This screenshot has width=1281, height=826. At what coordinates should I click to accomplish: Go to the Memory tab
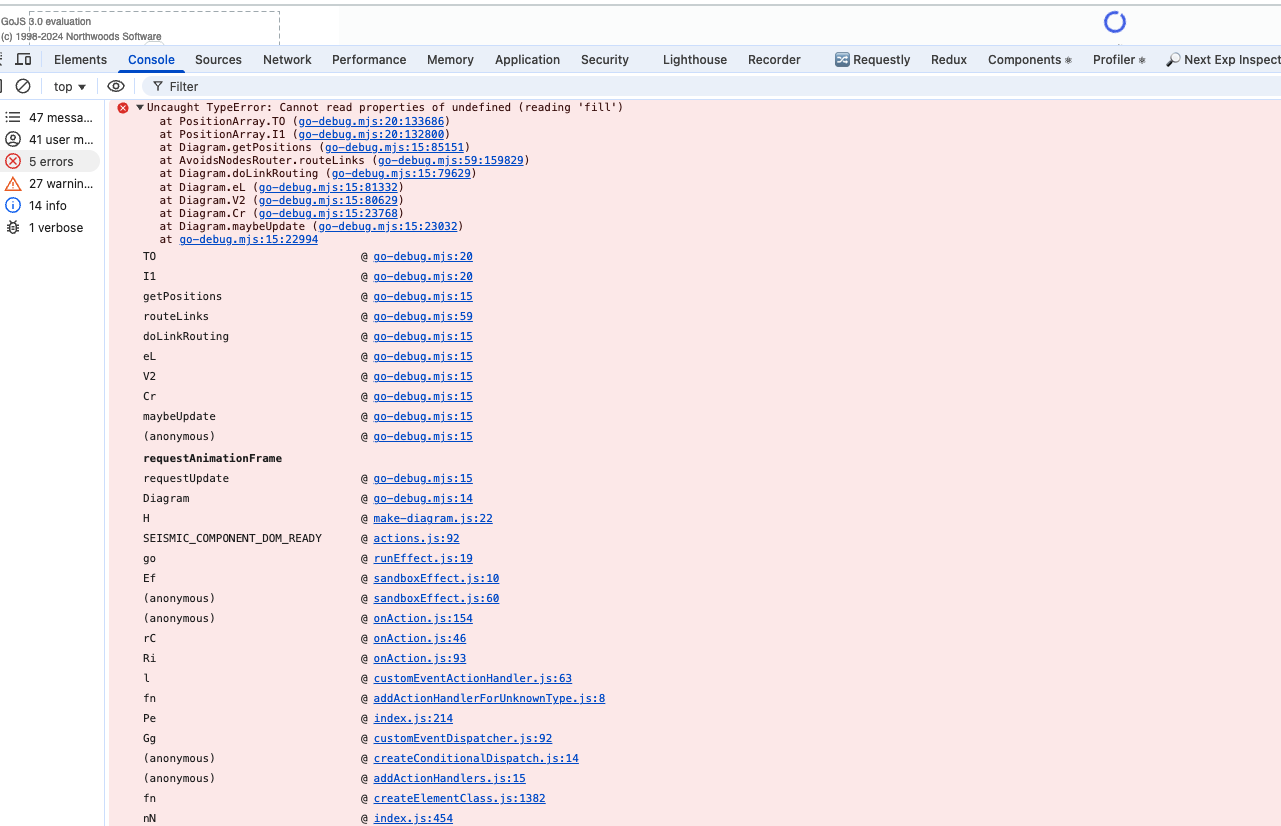point(450,60)
